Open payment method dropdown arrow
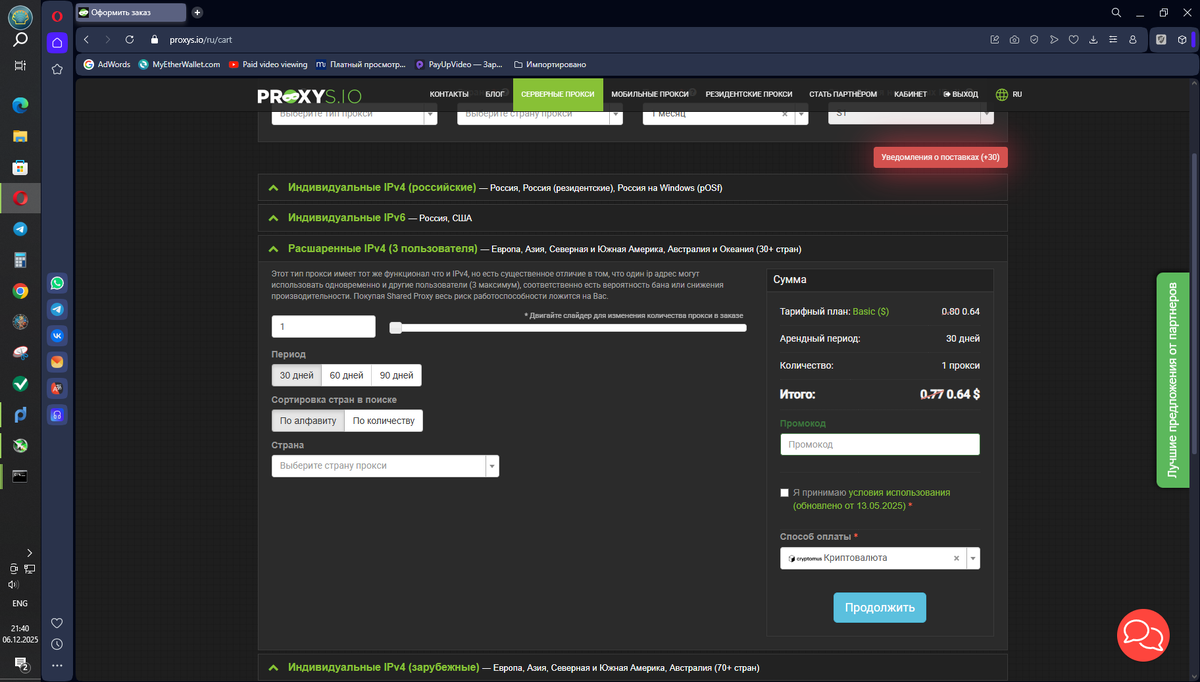The height and width of the screenshot is (682, 1200). [973, 558]
